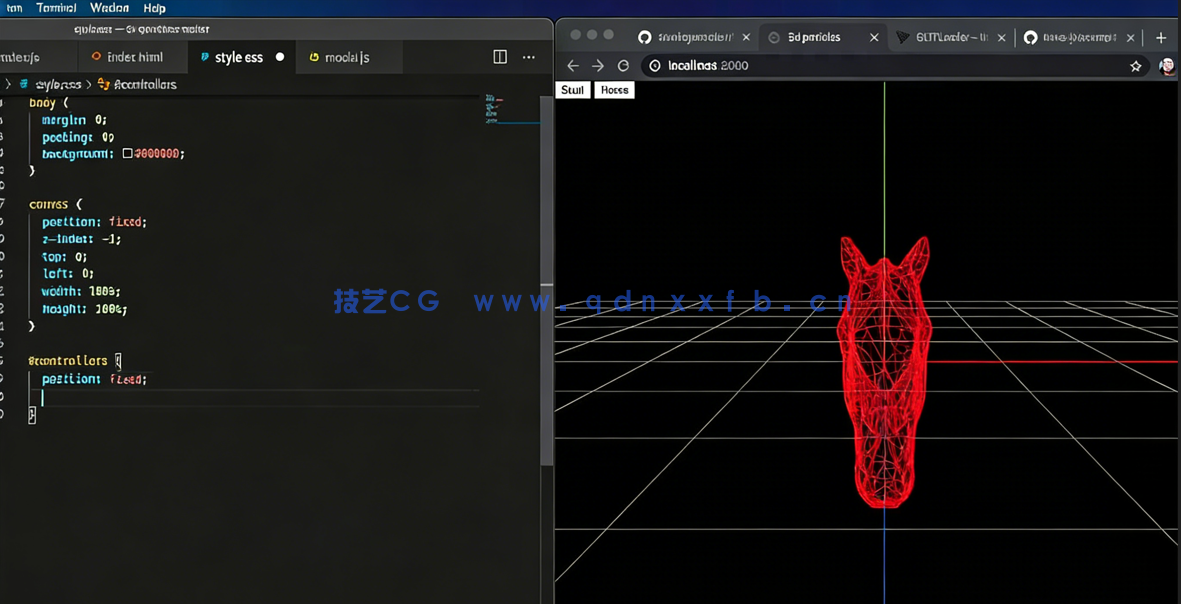
Task: Click the split editor icon in VS Code
Action: pyautogui.click(x=499, y=57)
